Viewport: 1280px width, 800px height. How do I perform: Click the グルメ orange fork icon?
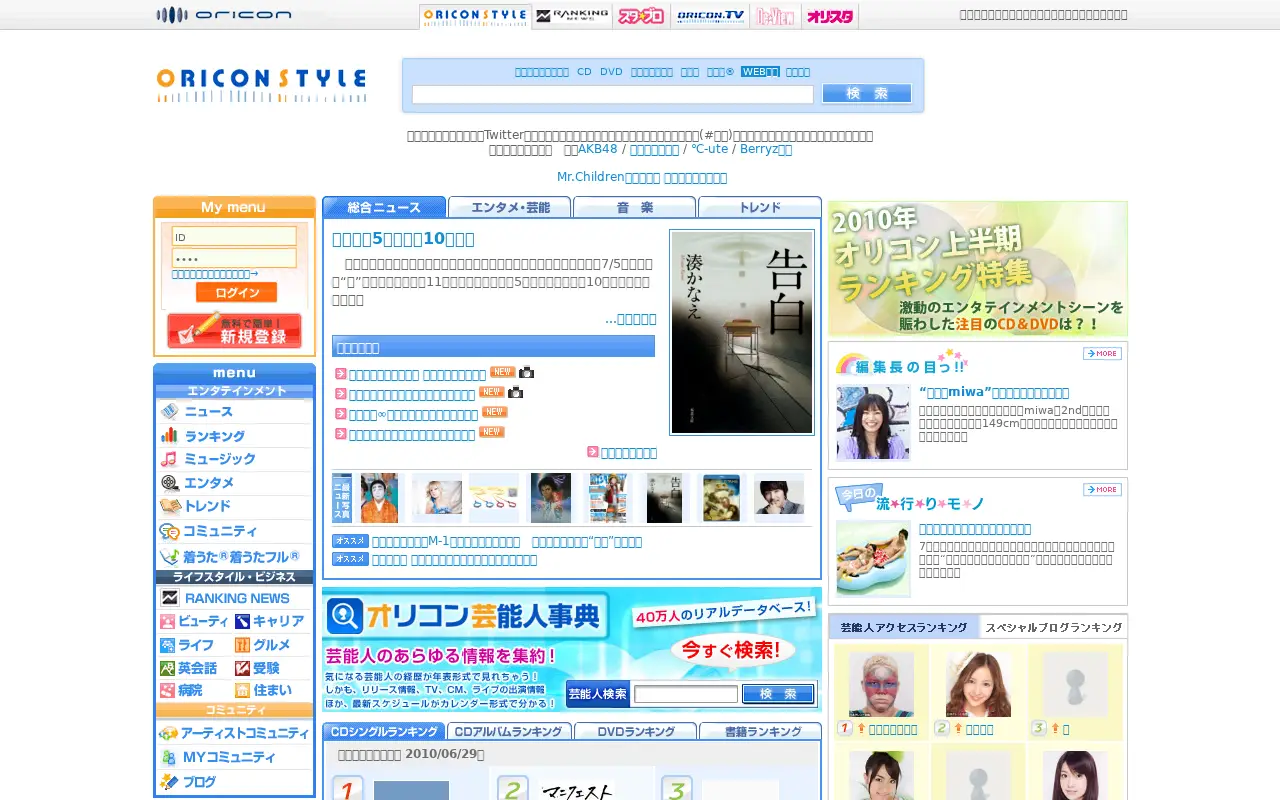click(242, 645)
